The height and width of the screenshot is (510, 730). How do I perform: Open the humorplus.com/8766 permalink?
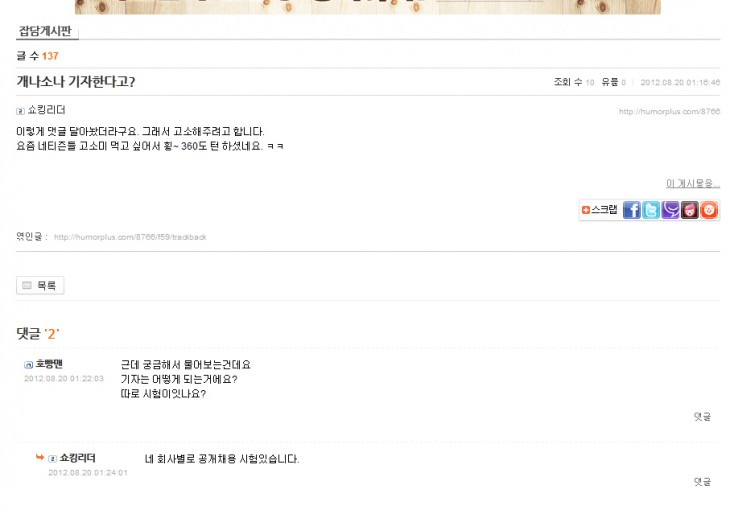point(669,111)
